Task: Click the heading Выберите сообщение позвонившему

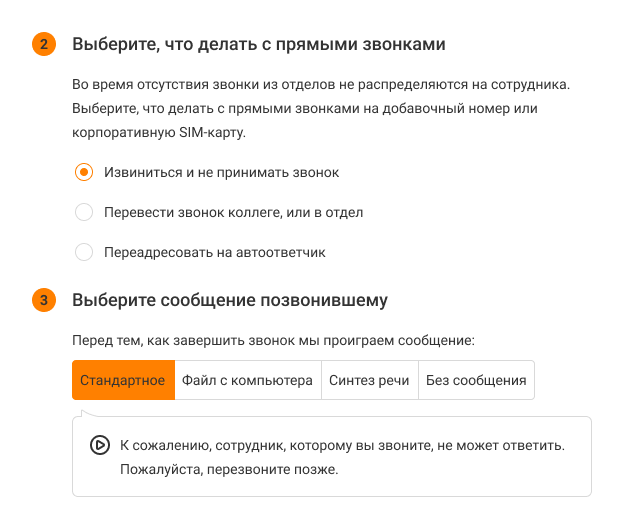Action: pyautogui.click(x=229, y=300)
